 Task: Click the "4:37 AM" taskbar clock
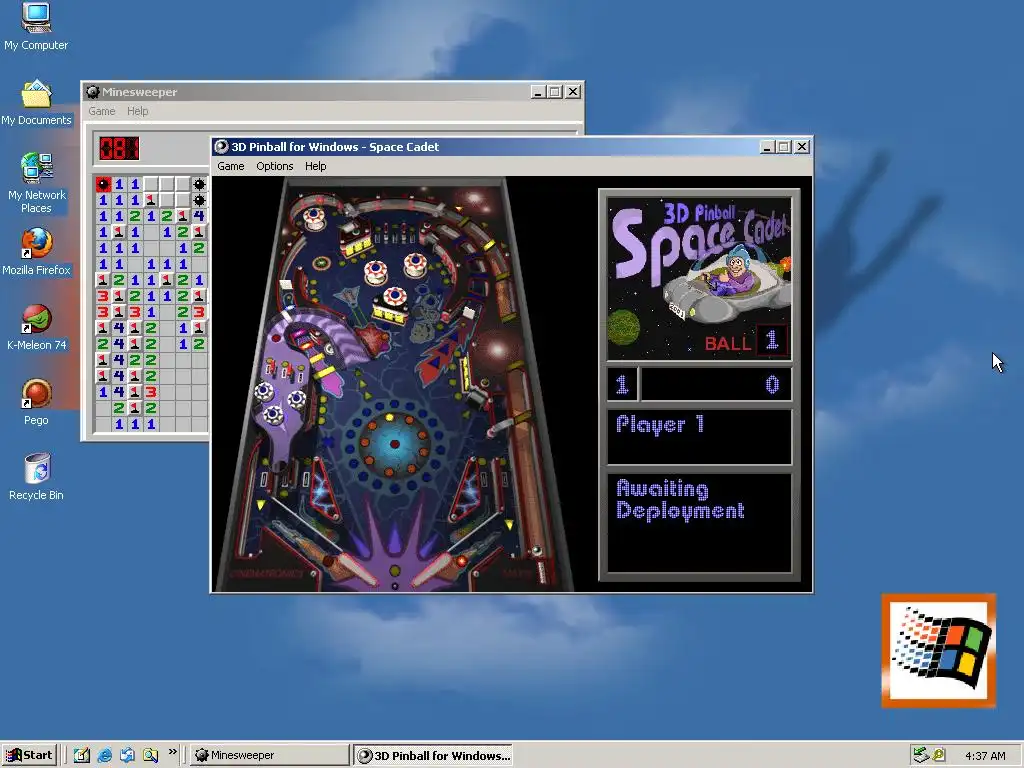[985, 756]
